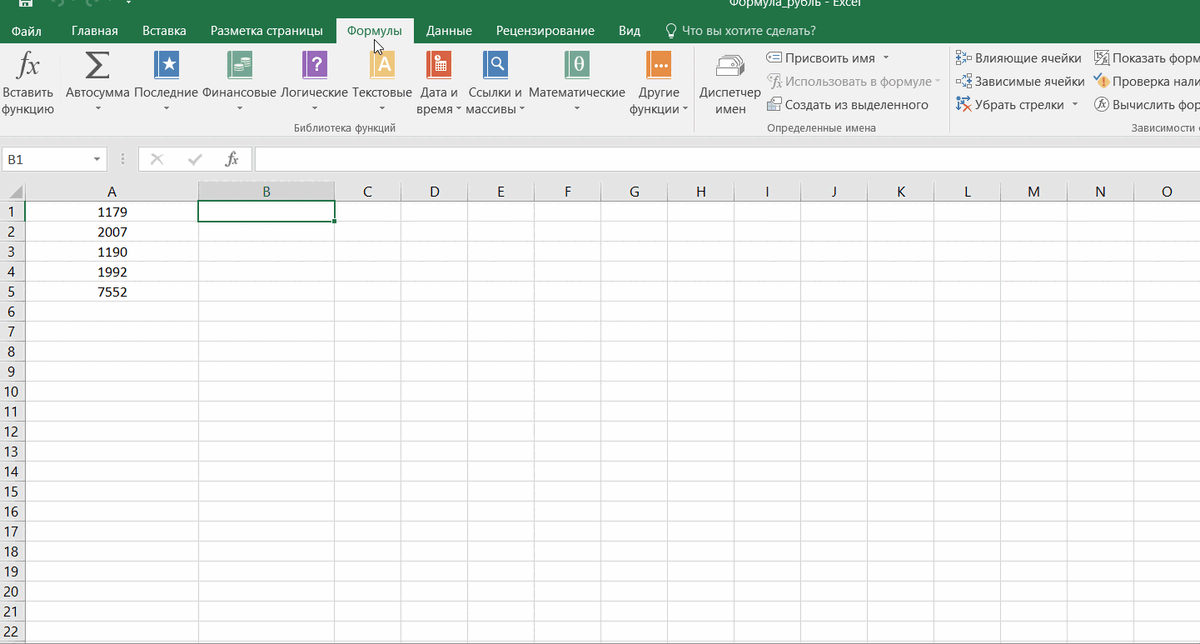This screenshot has height=644, width=1200.
Task: Click the AutoSum sigma icon
Action: pyautogui.click(x=97, y=66)
